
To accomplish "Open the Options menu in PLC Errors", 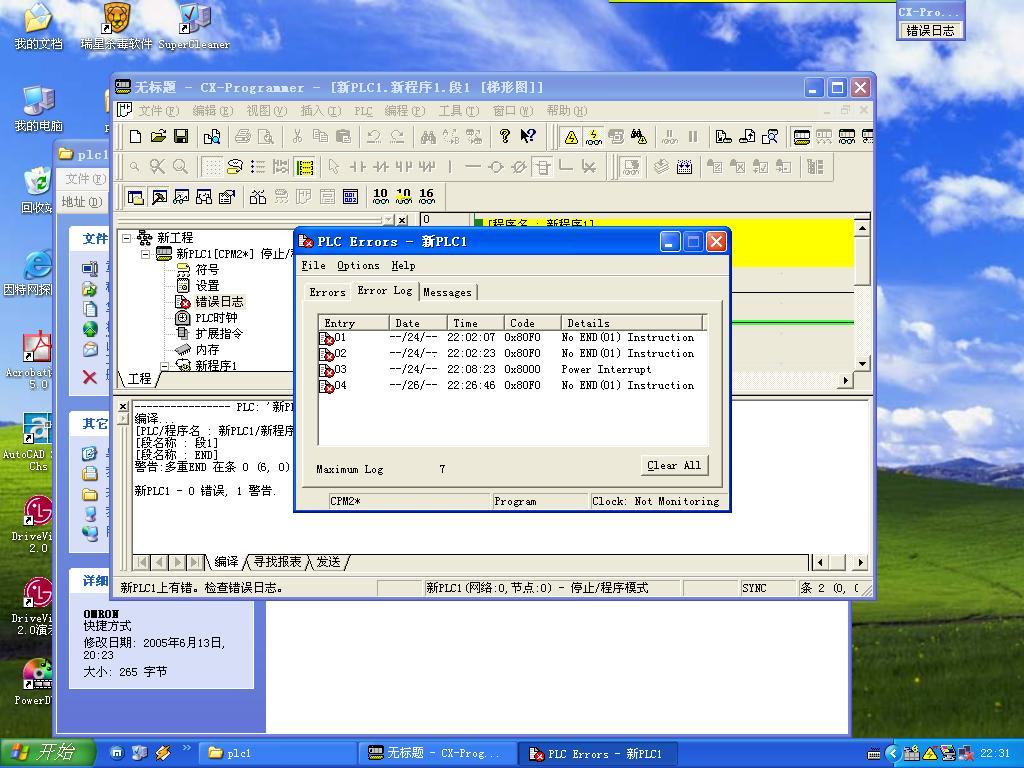I will 359,266.
